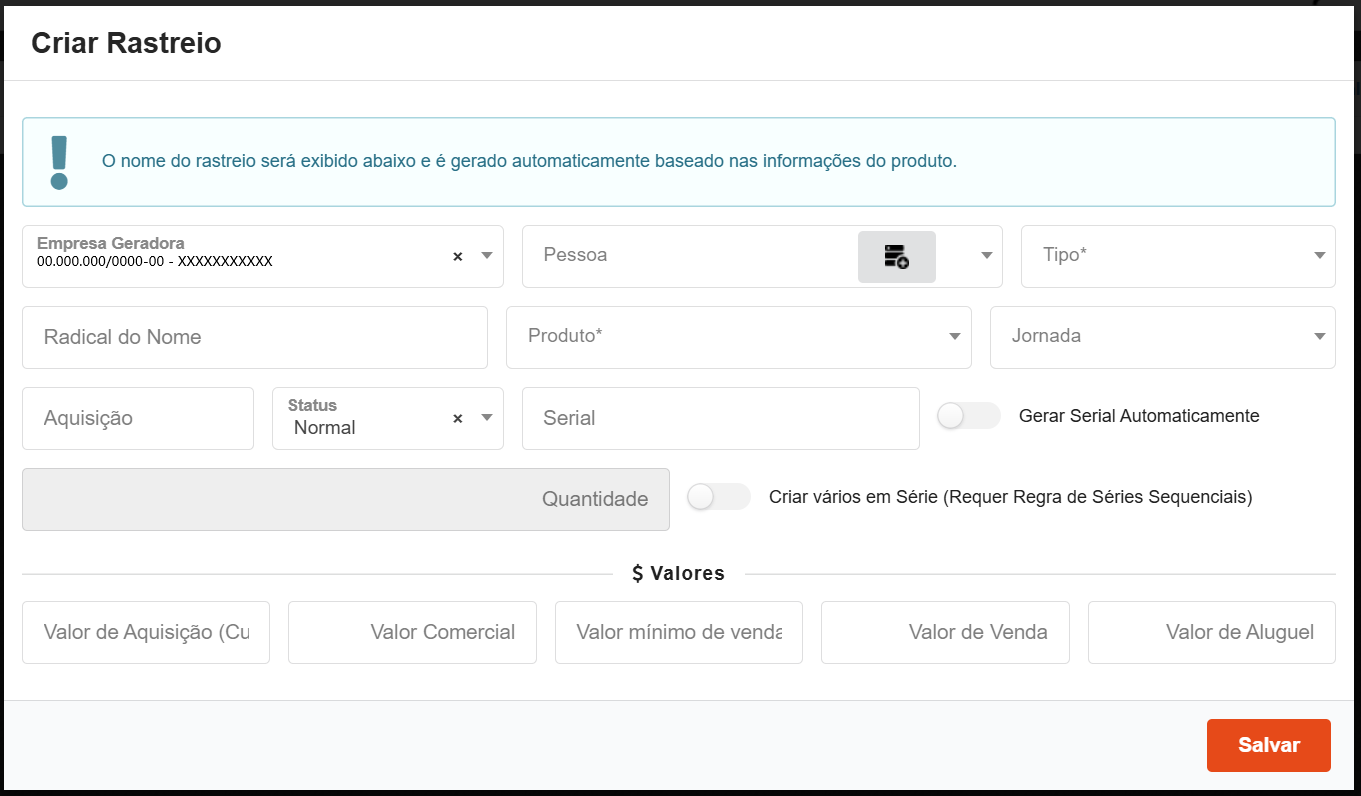
Task: Click the Radical do Nome field
Action: tap(255, 337)
